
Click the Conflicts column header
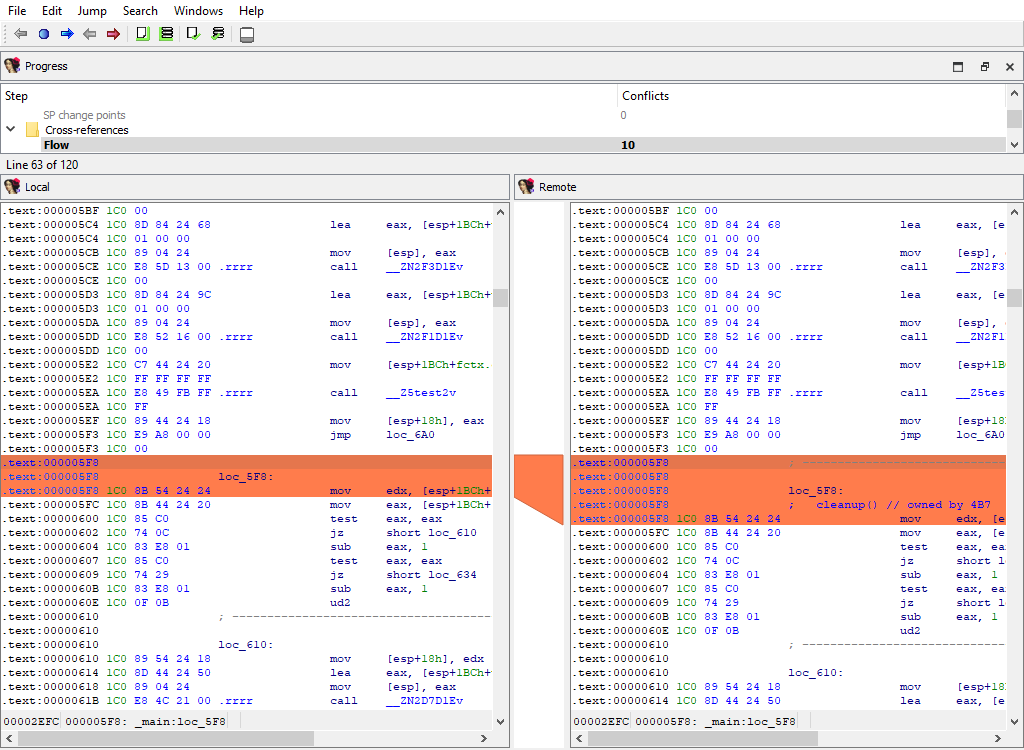tap(645, 96)
